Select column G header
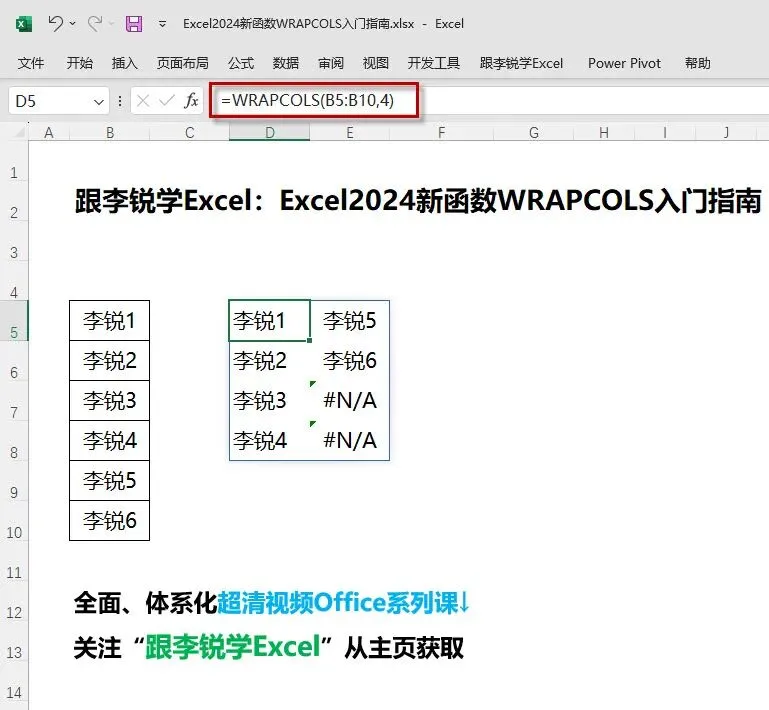 534,132
